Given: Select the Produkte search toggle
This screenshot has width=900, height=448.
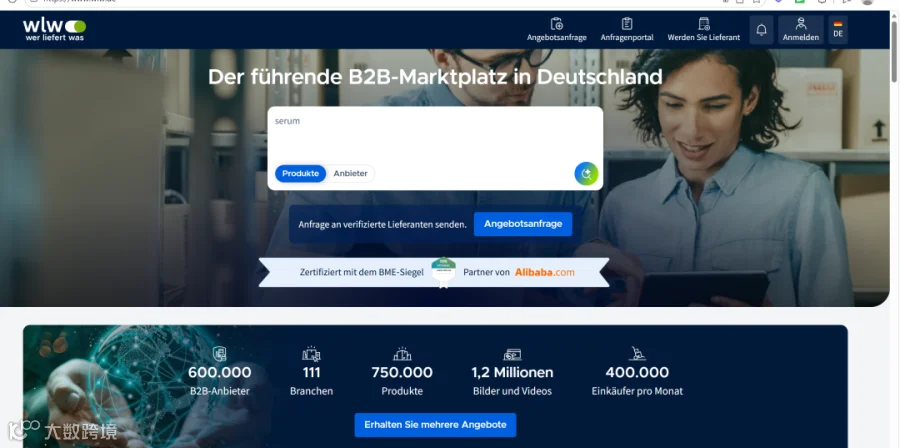Looking at the screenshot, I should coord(300,174).
